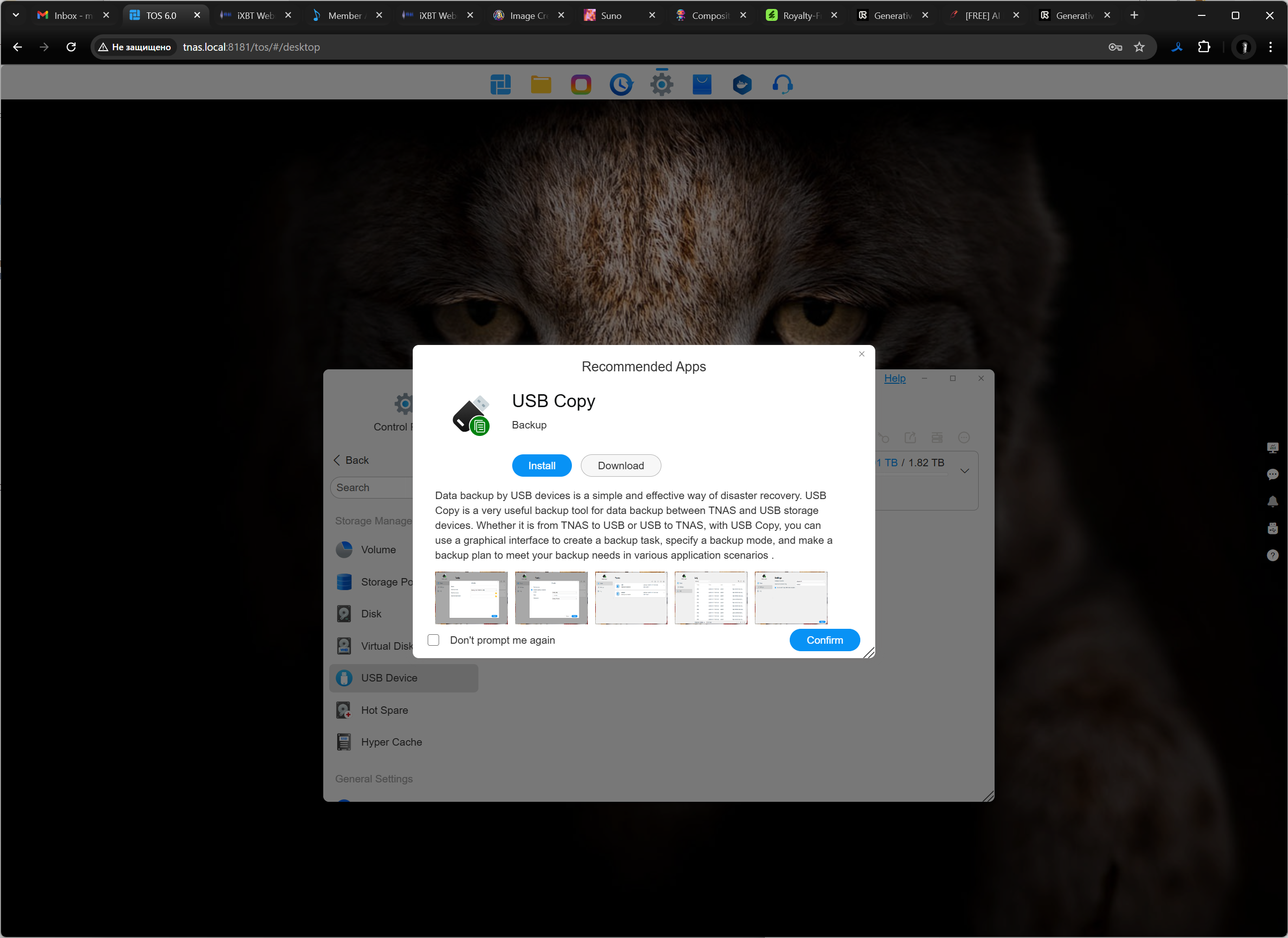Open the TOS desktop grid icon
Viewport: 1288px width, 938px height.
coord(500,85)
